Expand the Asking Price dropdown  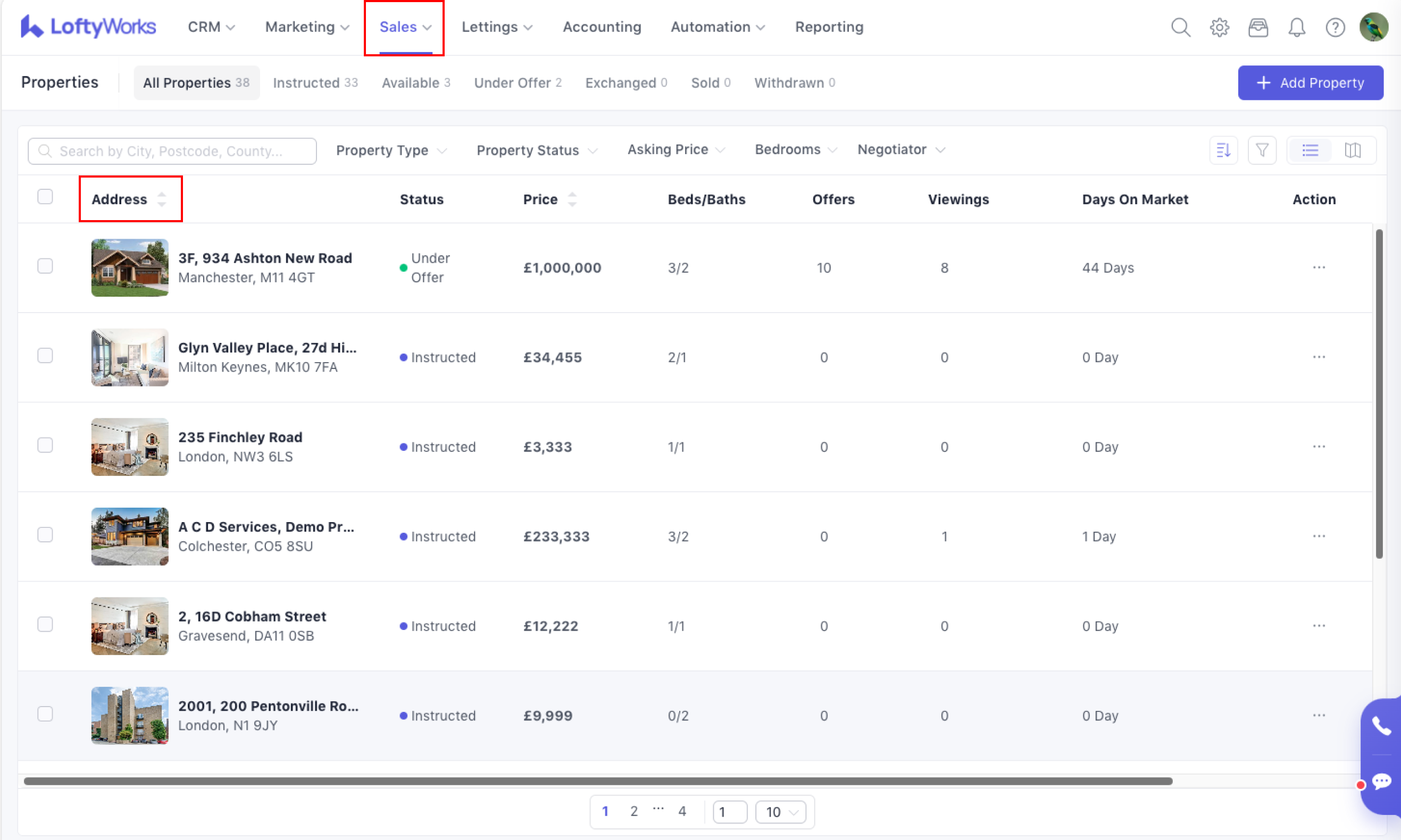pos(676,149)
